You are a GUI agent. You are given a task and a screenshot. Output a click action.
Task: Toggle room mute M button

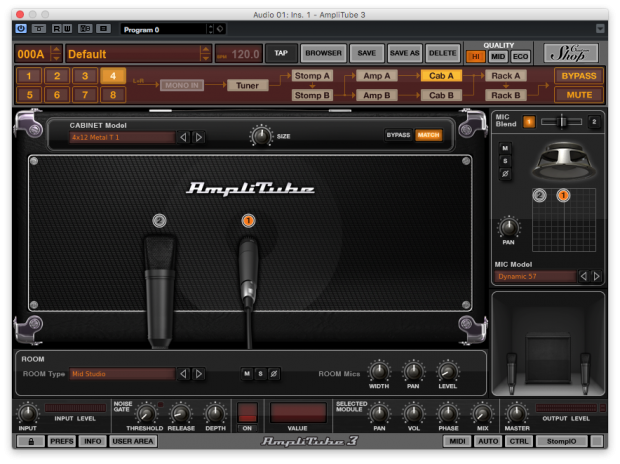(x=247, y=373)
